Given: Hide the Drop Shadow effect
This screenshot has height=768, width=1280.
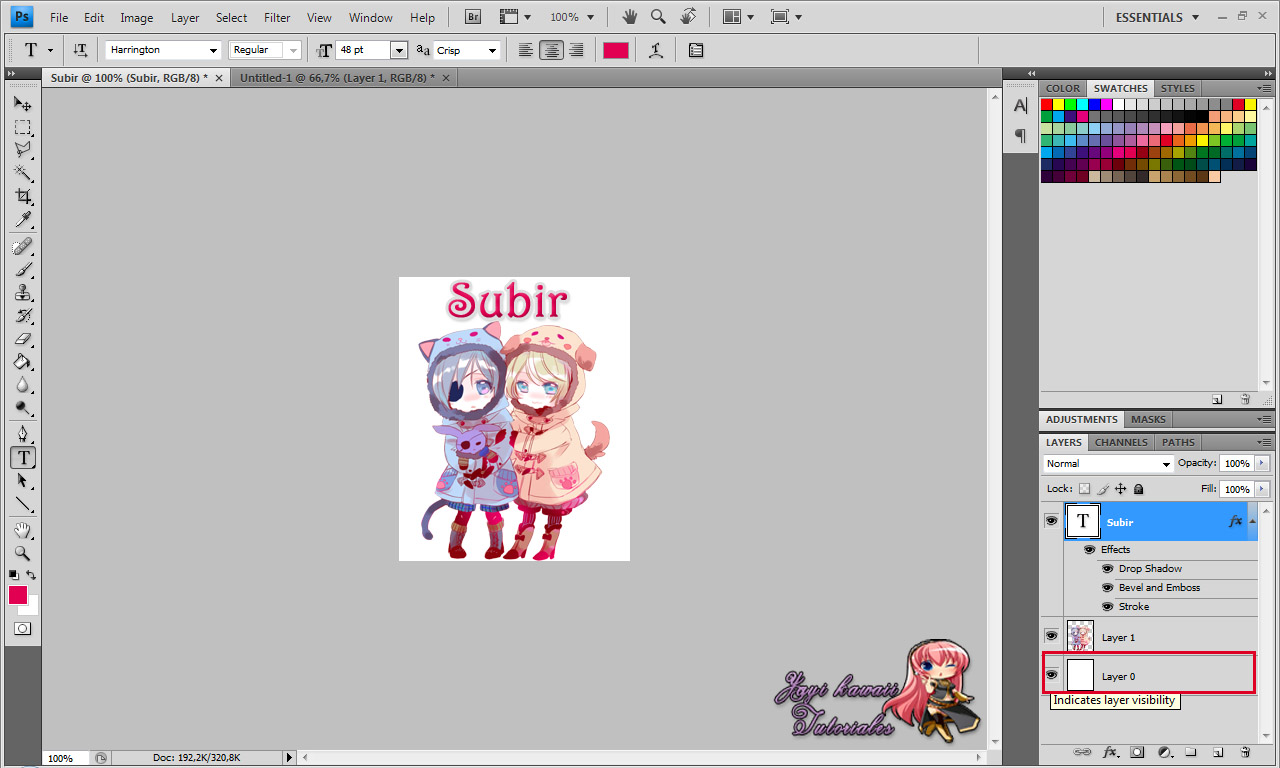Looking at the screenshot, I should (x=1107, y=568).
